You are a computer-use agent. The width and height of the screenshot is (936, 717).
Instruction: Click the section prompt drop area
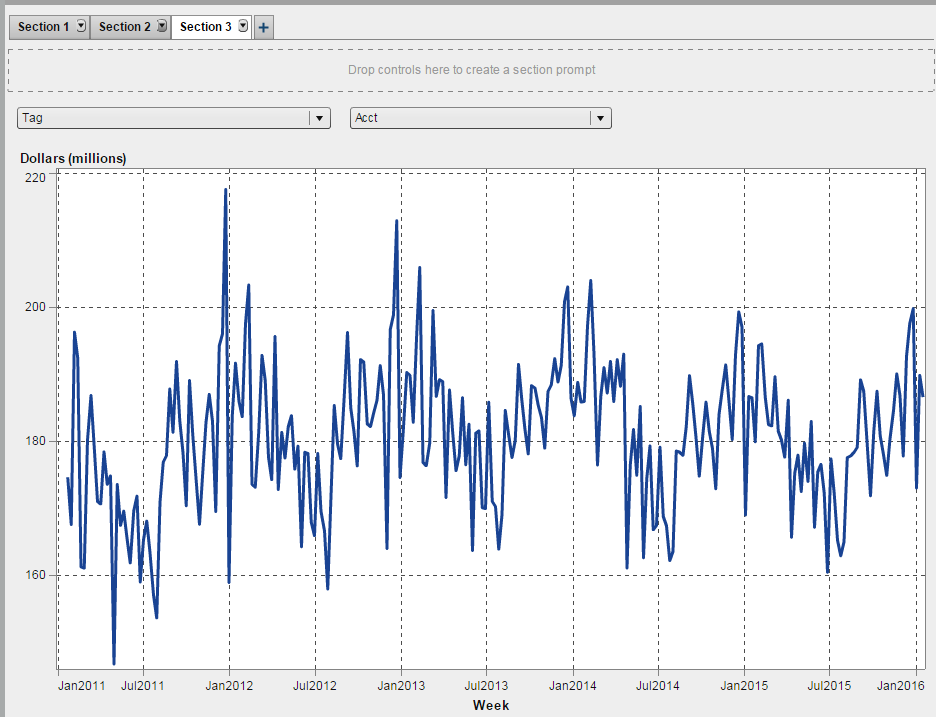[471, 70]
